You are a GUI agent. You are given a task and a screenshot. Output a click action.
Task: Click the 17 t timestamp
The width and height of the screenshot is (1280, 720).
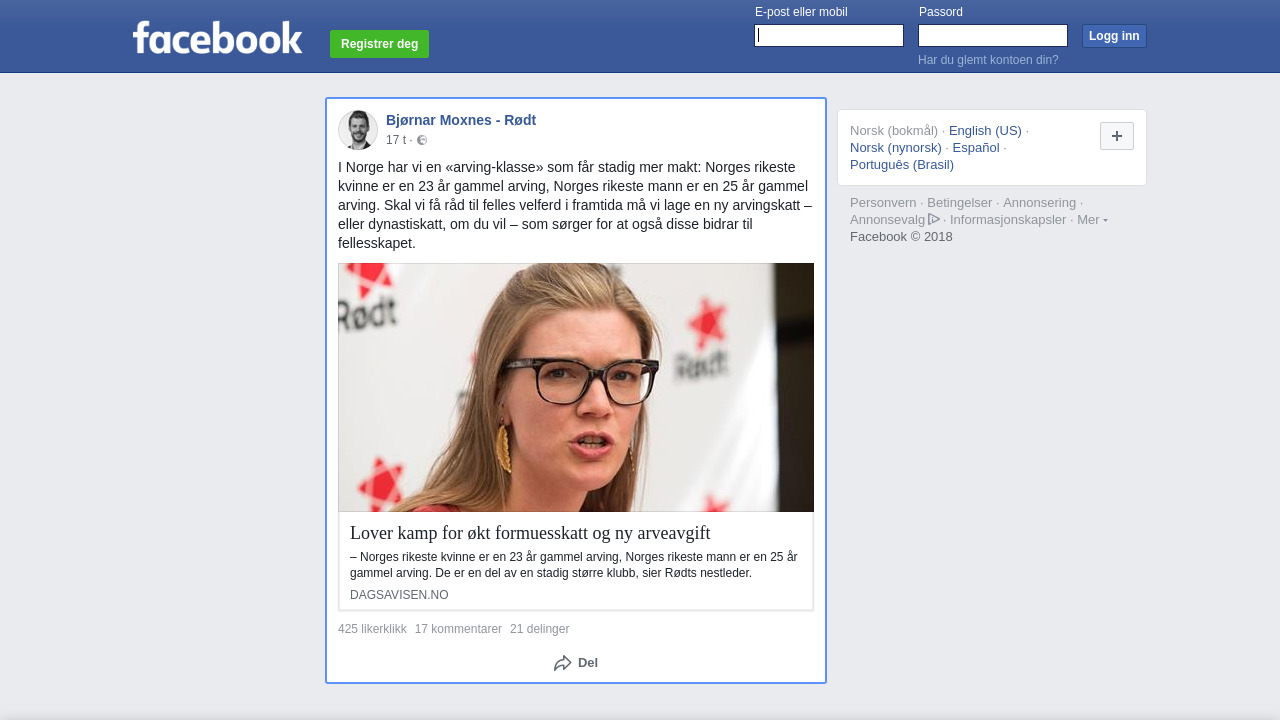[x=396, y=141]
